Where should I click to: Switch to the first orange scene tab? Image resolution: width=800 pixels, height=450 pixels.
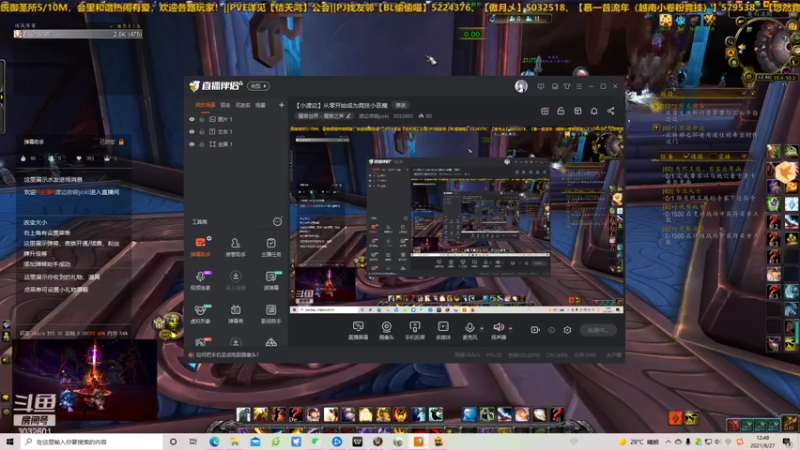pos(205,105)
